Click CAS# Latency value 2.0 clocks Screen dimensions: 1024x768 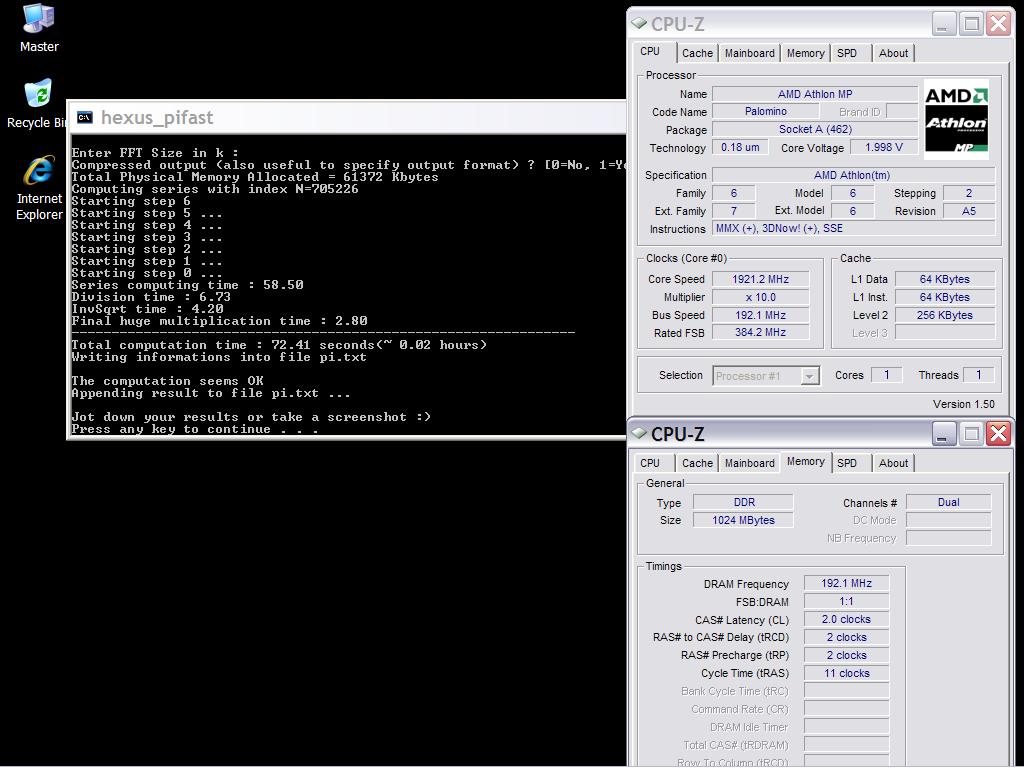click(x=846, y=619)
